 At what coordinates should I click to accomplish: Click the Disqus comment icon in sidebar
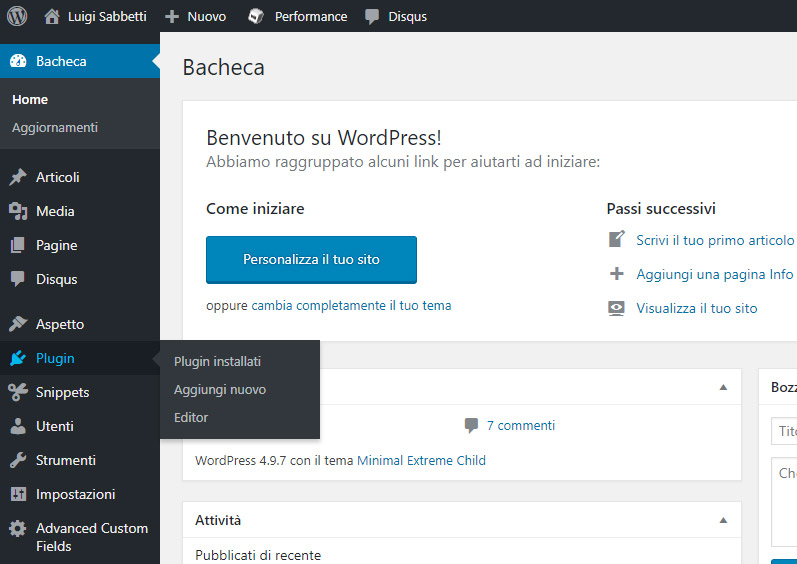click(18, 279)
